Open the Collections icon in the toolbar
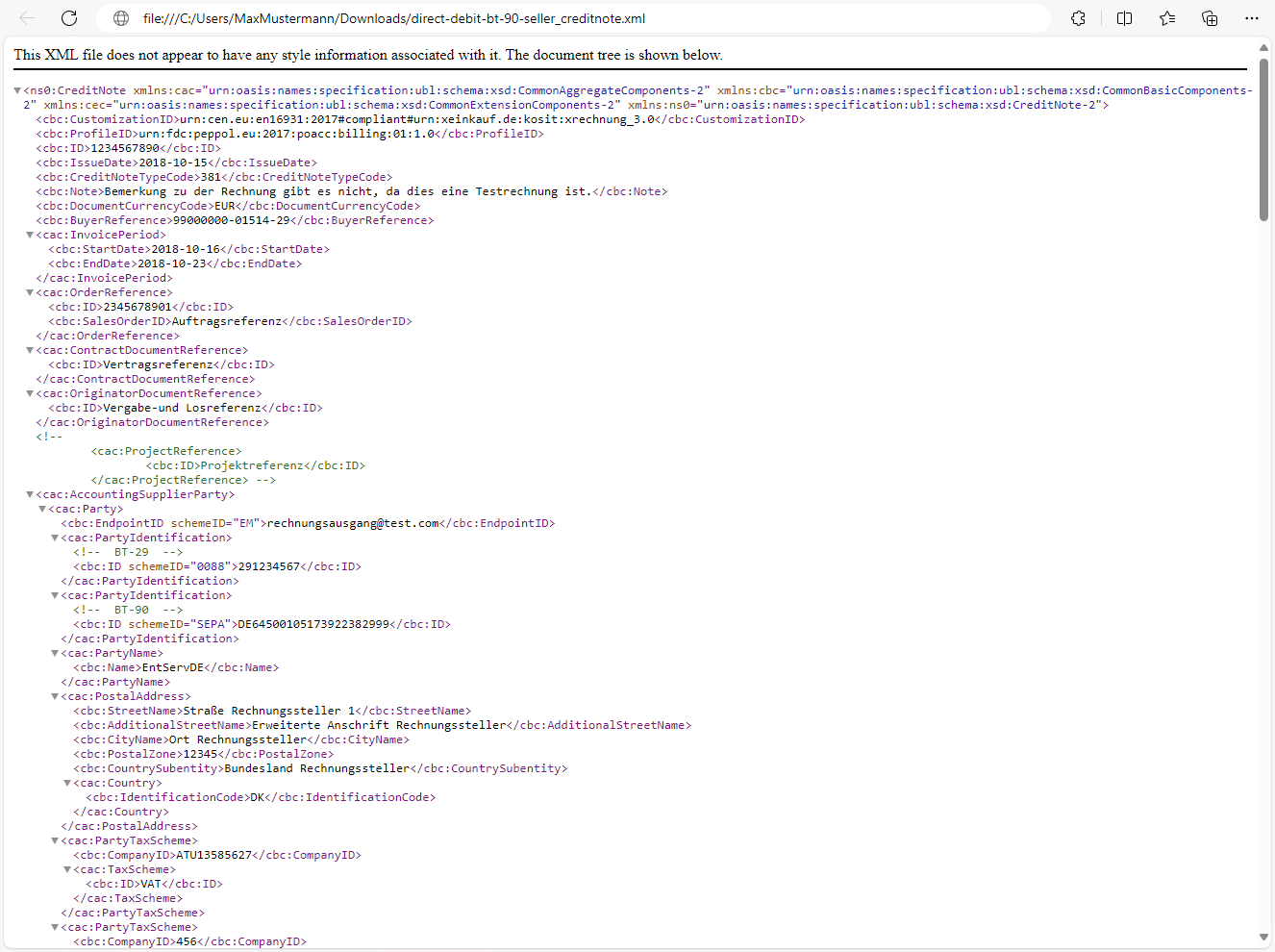This screenshot has height=952, width=1275. [x=1210, y=18]
